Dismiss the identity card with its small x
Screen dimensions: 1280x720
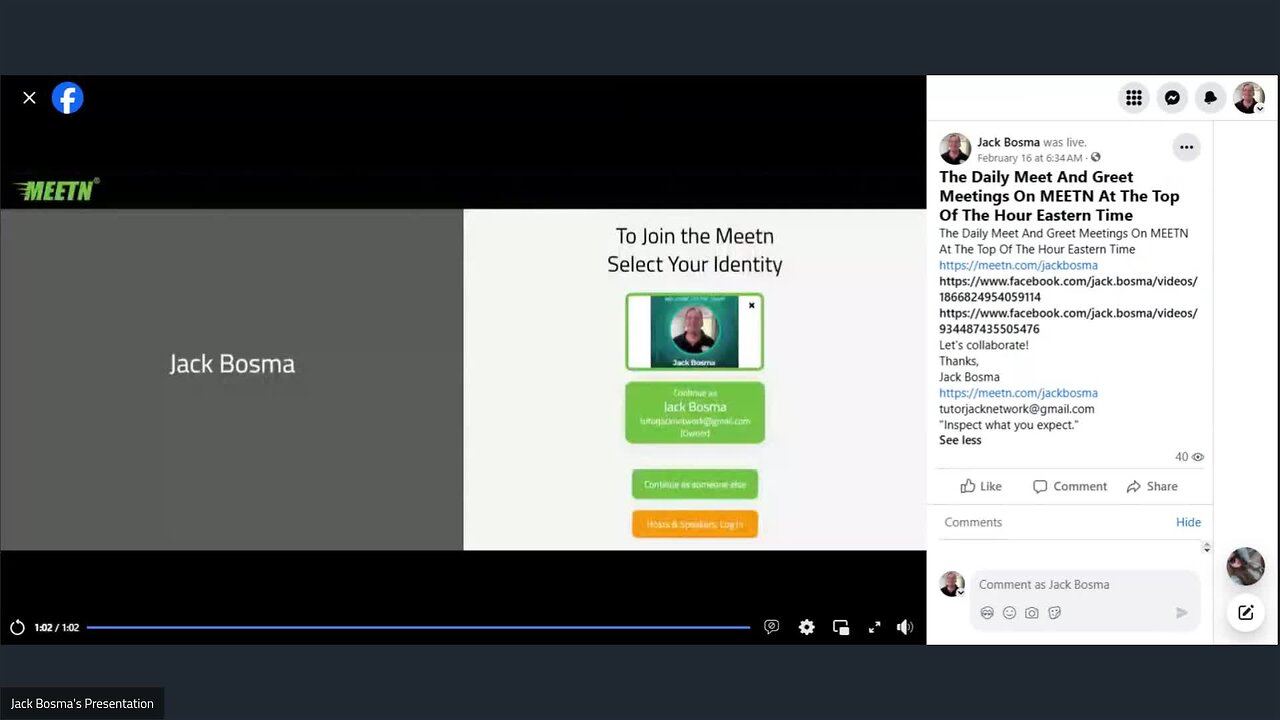(x=752, y=305)
